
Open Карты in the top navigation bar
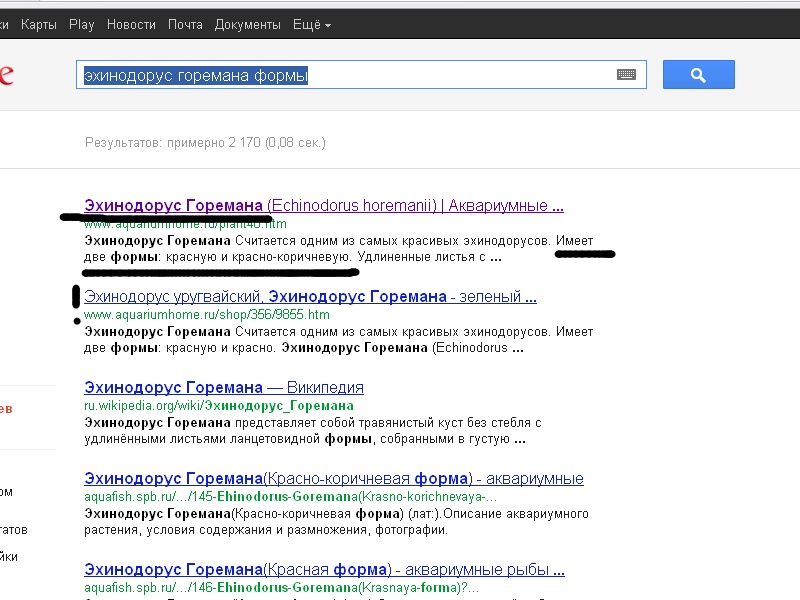[x=38, y=24]
